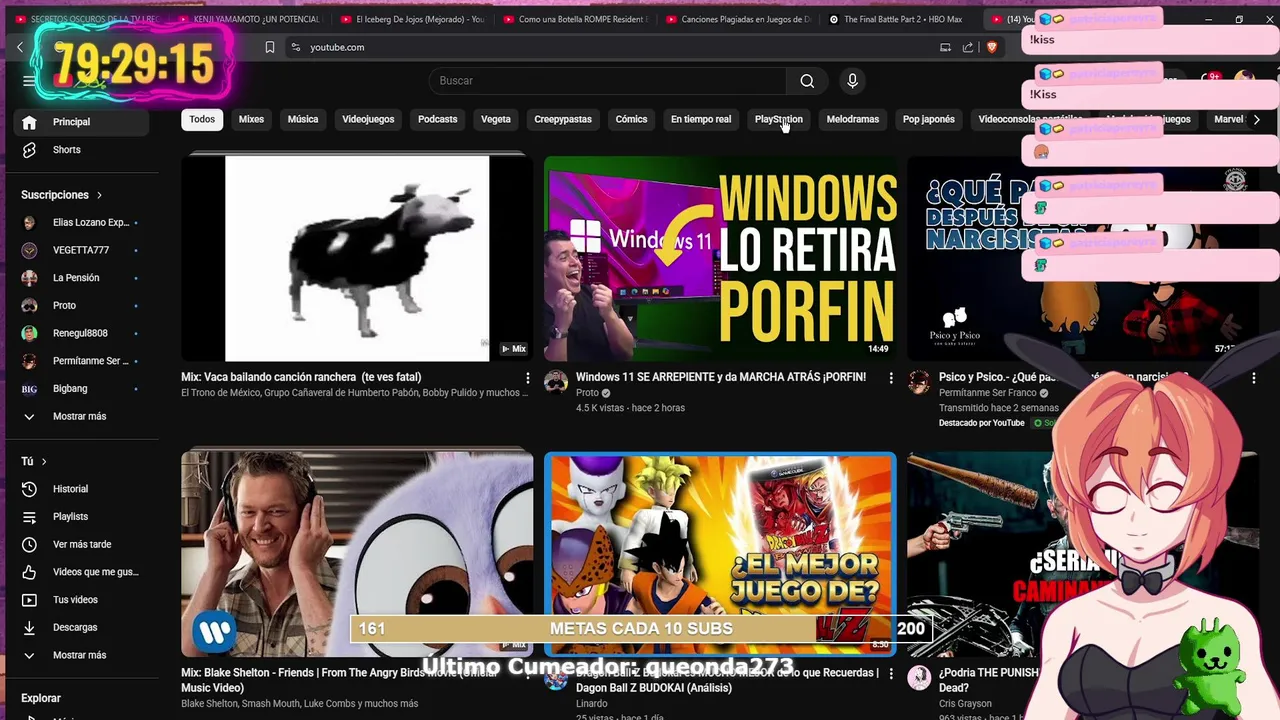The image size is (1280, 720).
Task: Start voice search with the microphone icon
Action: tap(852, 81)
